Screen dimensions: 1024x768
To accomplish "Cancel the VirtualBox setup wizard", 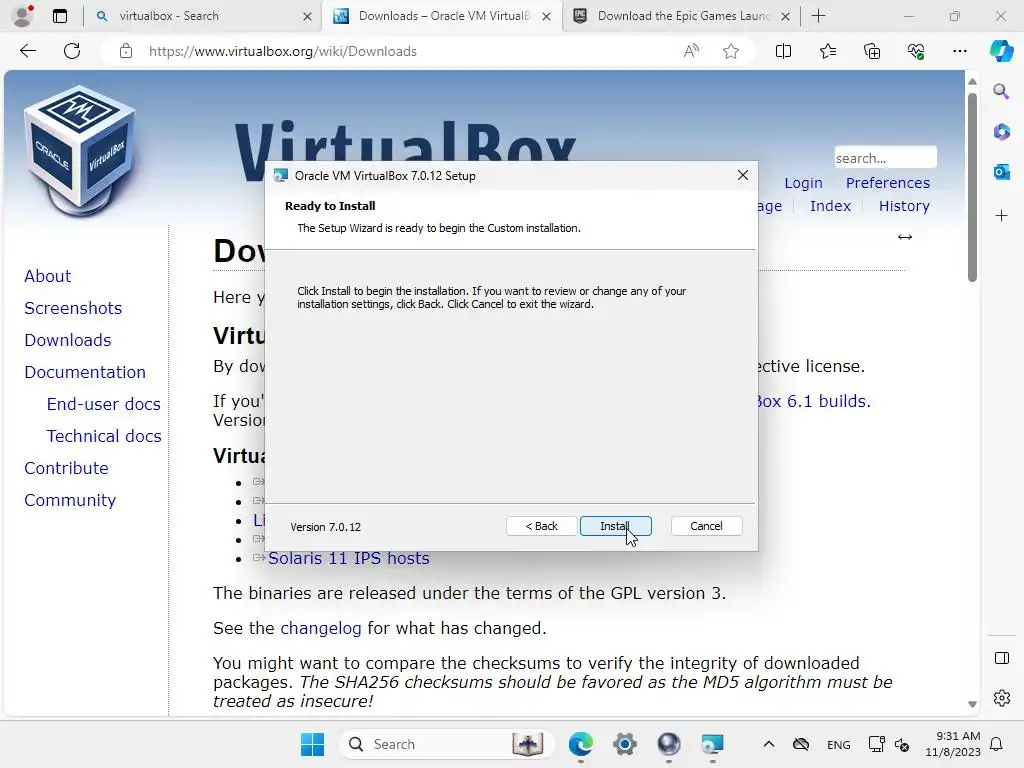I will click(706, 526).
